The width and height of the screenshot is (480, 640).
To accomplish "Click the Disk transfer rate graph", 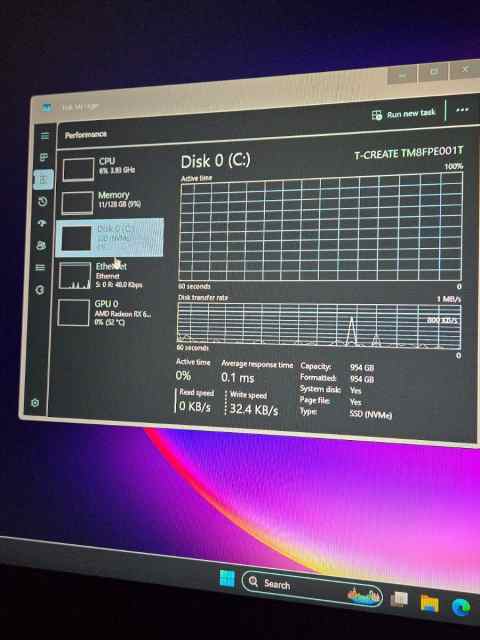I will tap(319, 325).
